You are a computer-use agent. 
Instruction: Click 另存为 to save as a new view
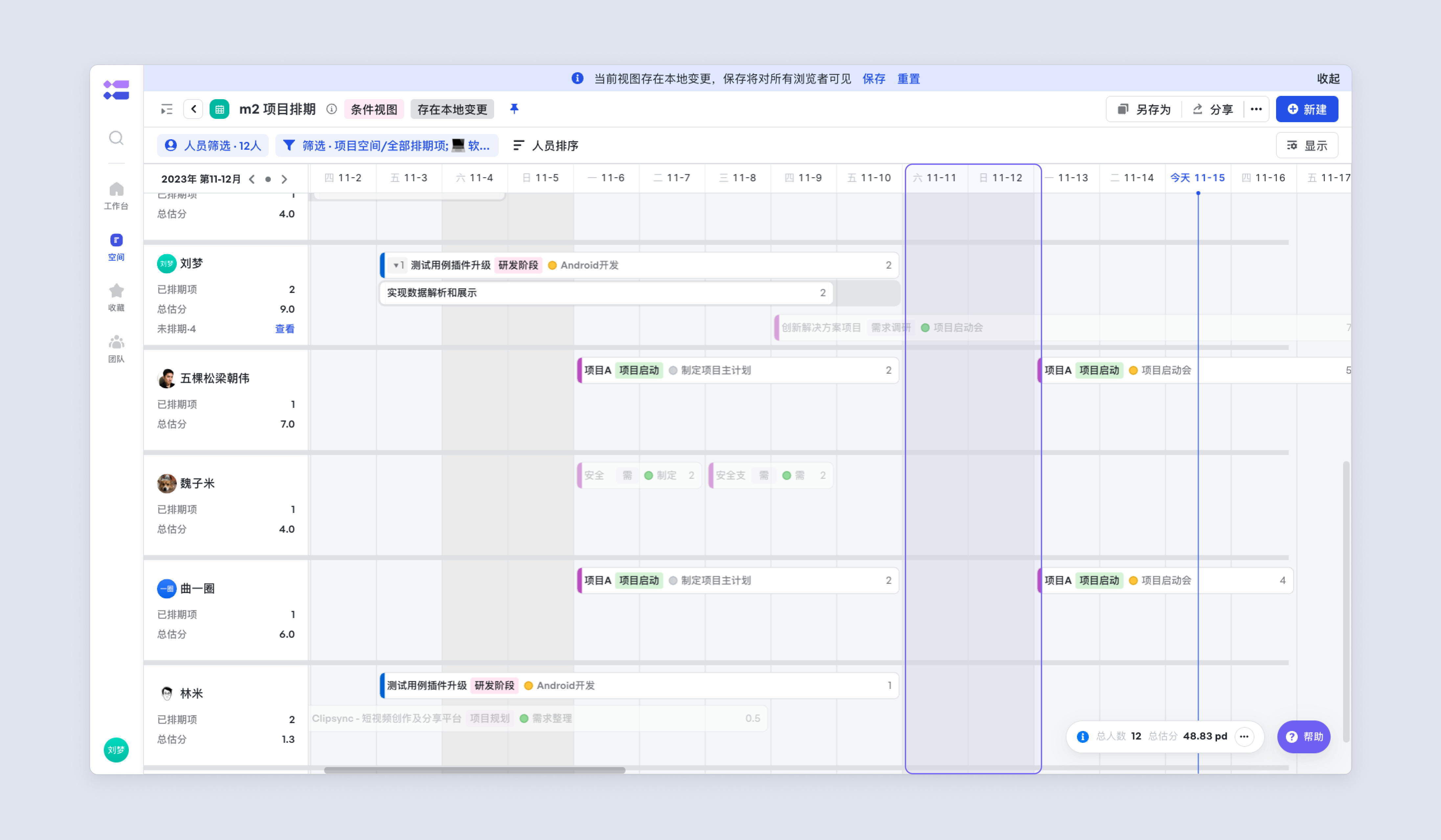click(x=1144, y=109)
